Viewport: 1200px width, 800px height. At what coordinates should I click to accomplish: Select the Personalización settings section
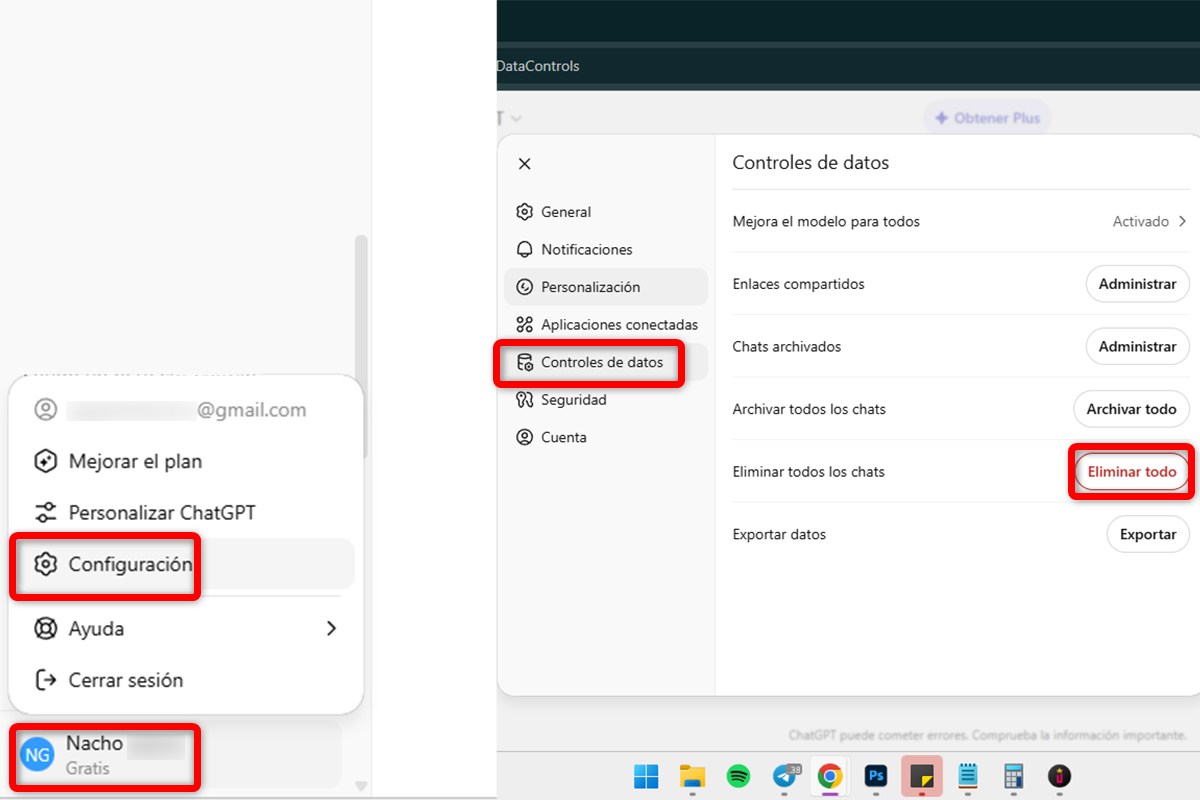click(606, 287)
